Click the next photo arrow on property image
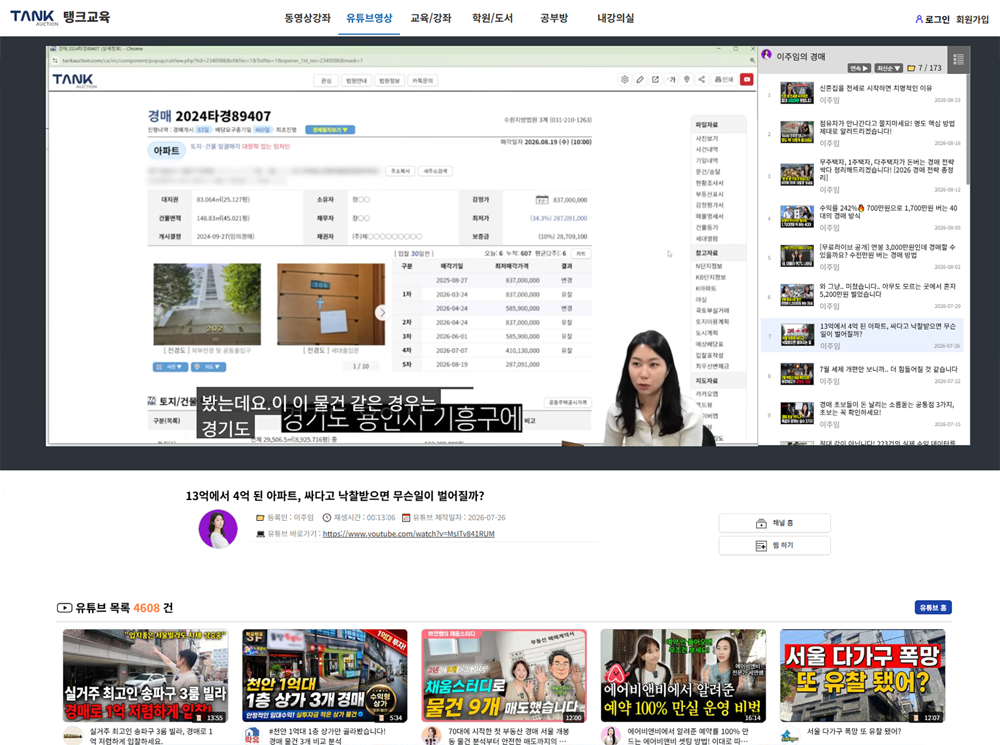Screen dimensions: 1000x745 pos(381,312)
